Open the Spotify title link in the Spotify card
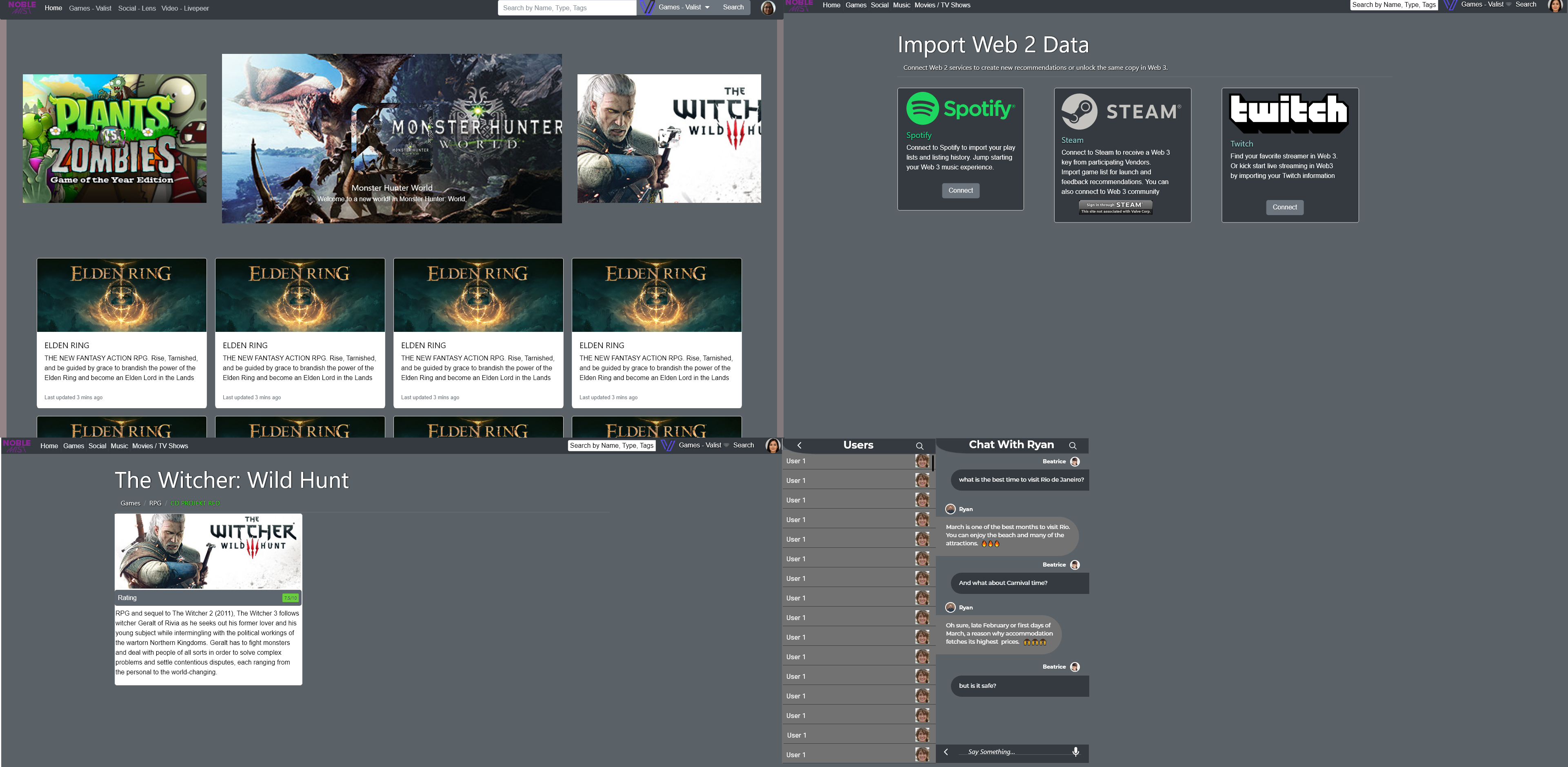 (x=919, y=135)
